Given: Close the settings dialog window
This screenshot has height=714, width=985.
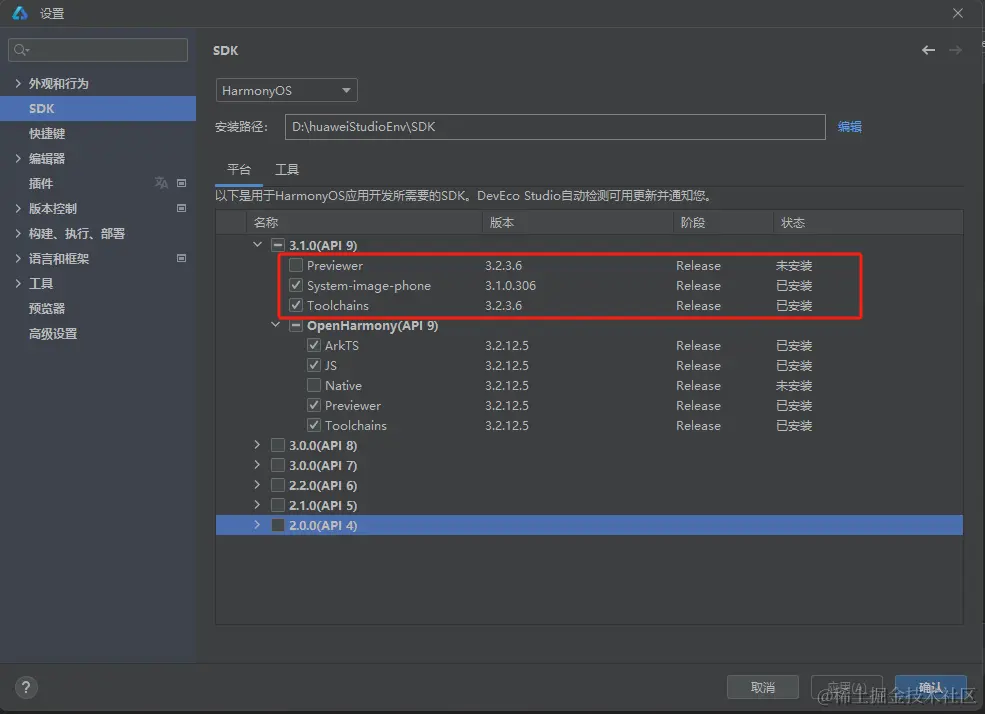Looking at the screenshot, I should (957, 13).
